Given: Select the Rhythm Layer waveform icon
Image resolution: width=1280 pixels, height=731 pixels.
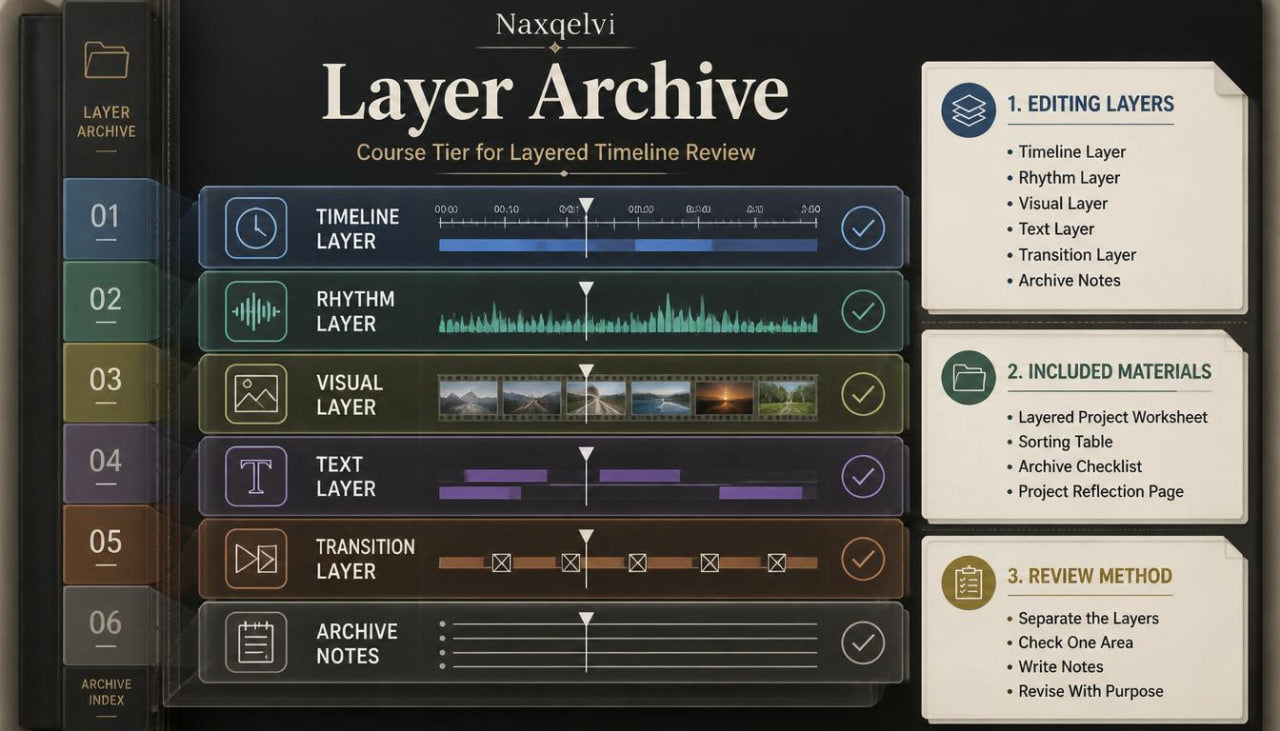Looking at the screenshot, I should (x=256, y=312).
